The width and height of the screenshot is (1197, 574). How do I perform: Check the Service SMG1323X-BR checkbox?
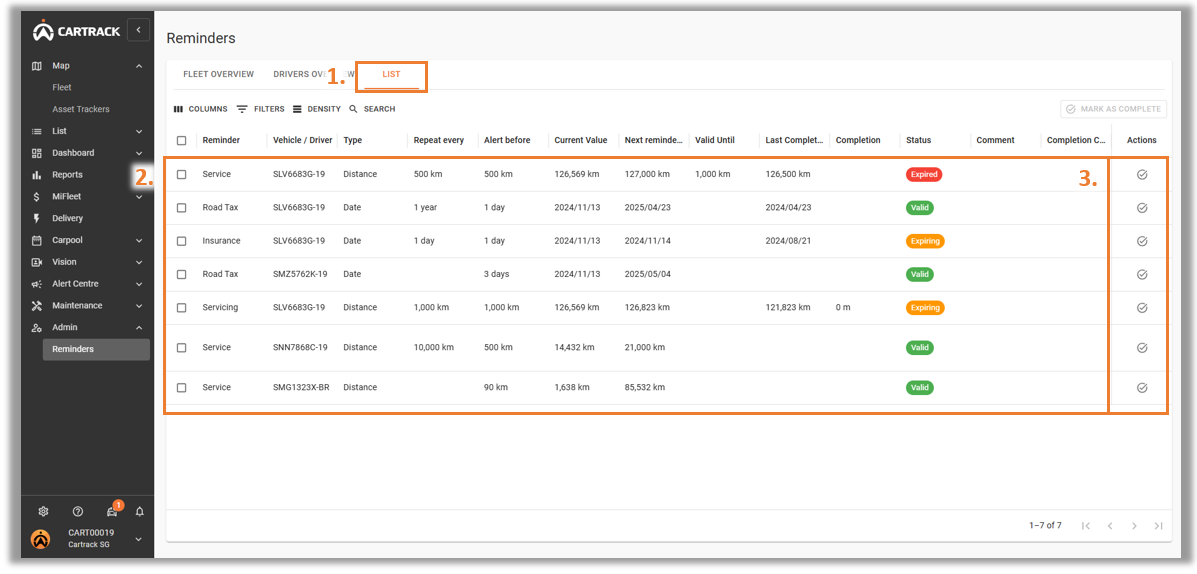click(181, 387)
